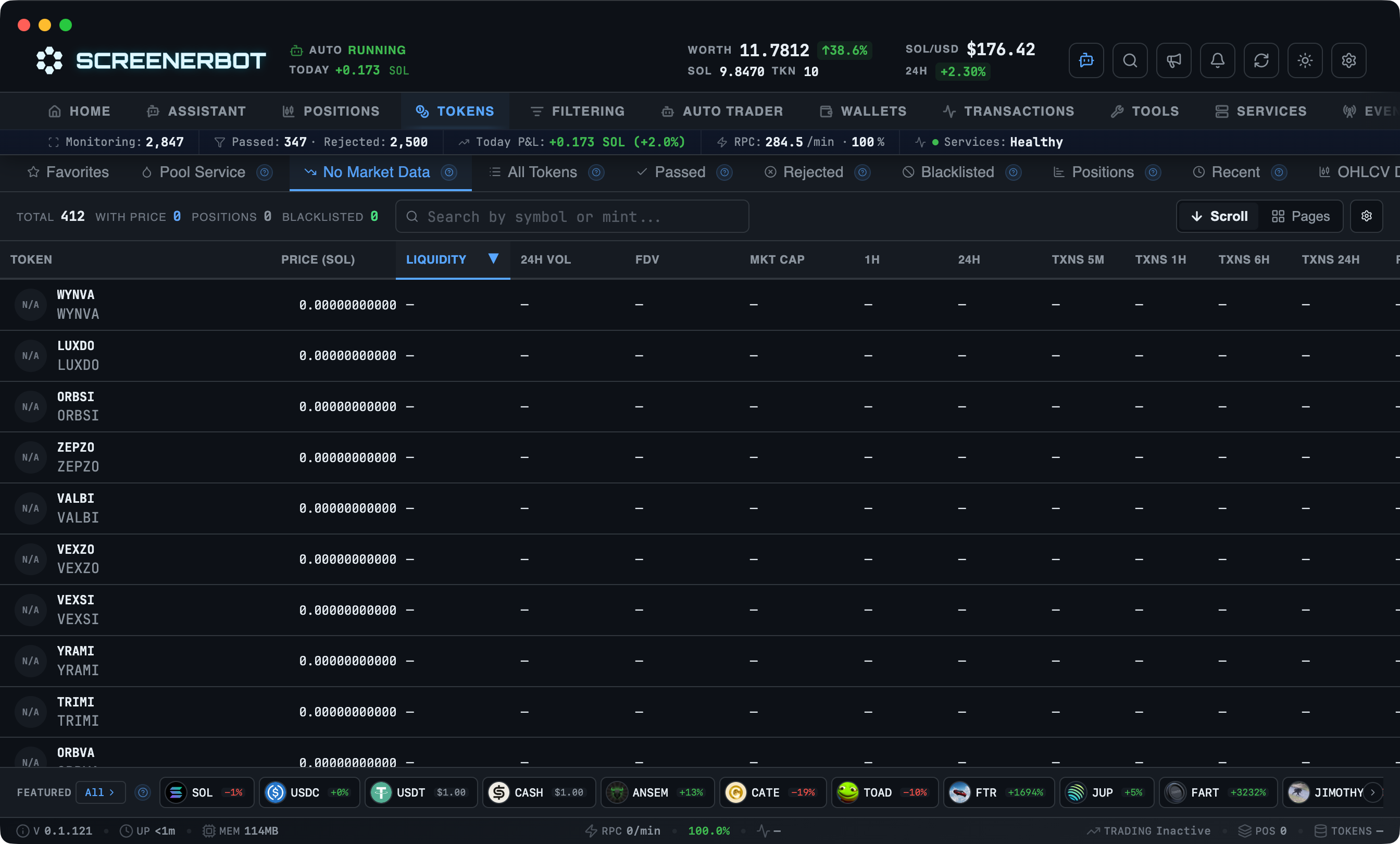Screen dimensions: 1400x844
Task: Select the Favorites token view
Action: pos(68,172)
